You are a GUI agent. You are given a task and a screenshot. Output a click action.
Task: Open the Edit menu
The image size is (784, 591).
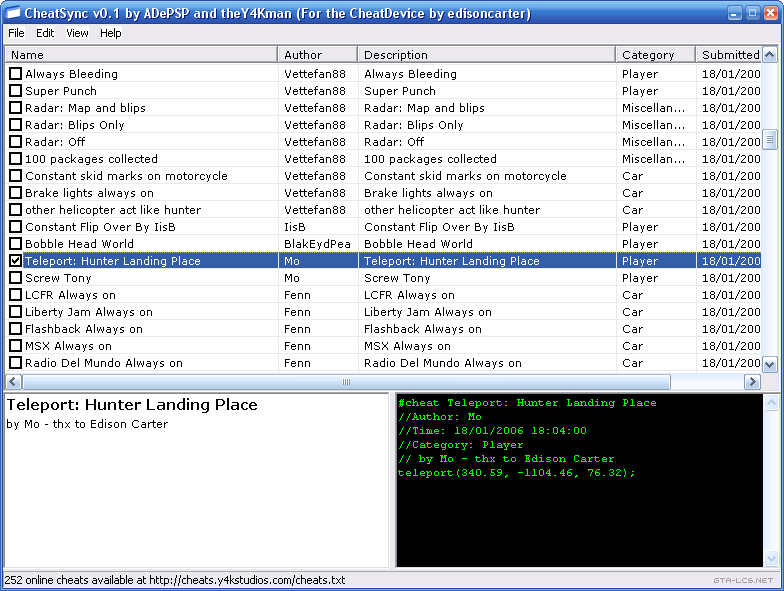tap(44, 33)
